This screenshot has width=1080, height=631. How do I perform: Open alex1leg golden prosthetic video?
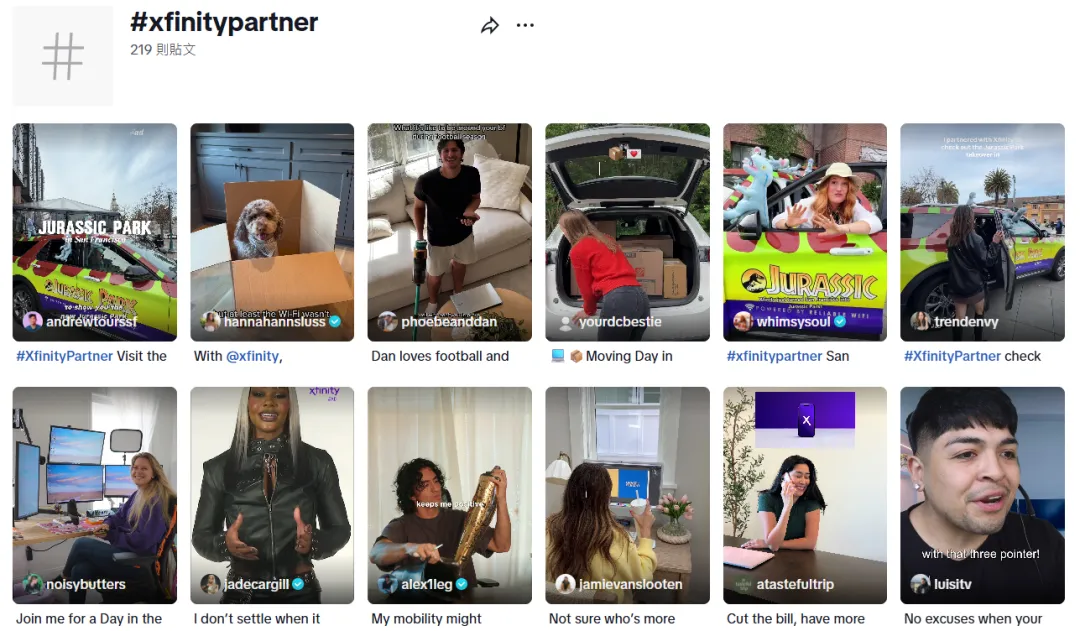coord(450,495)
